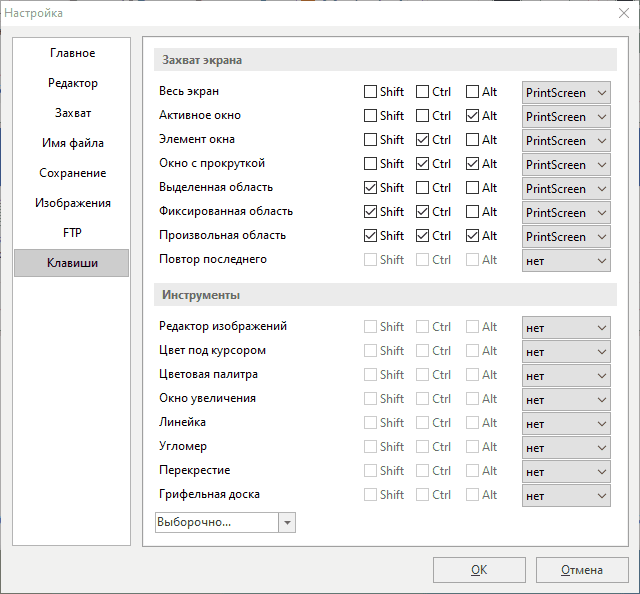
Task: Open key dropdown for Окно увеличения
Action: tap(566, 400)
